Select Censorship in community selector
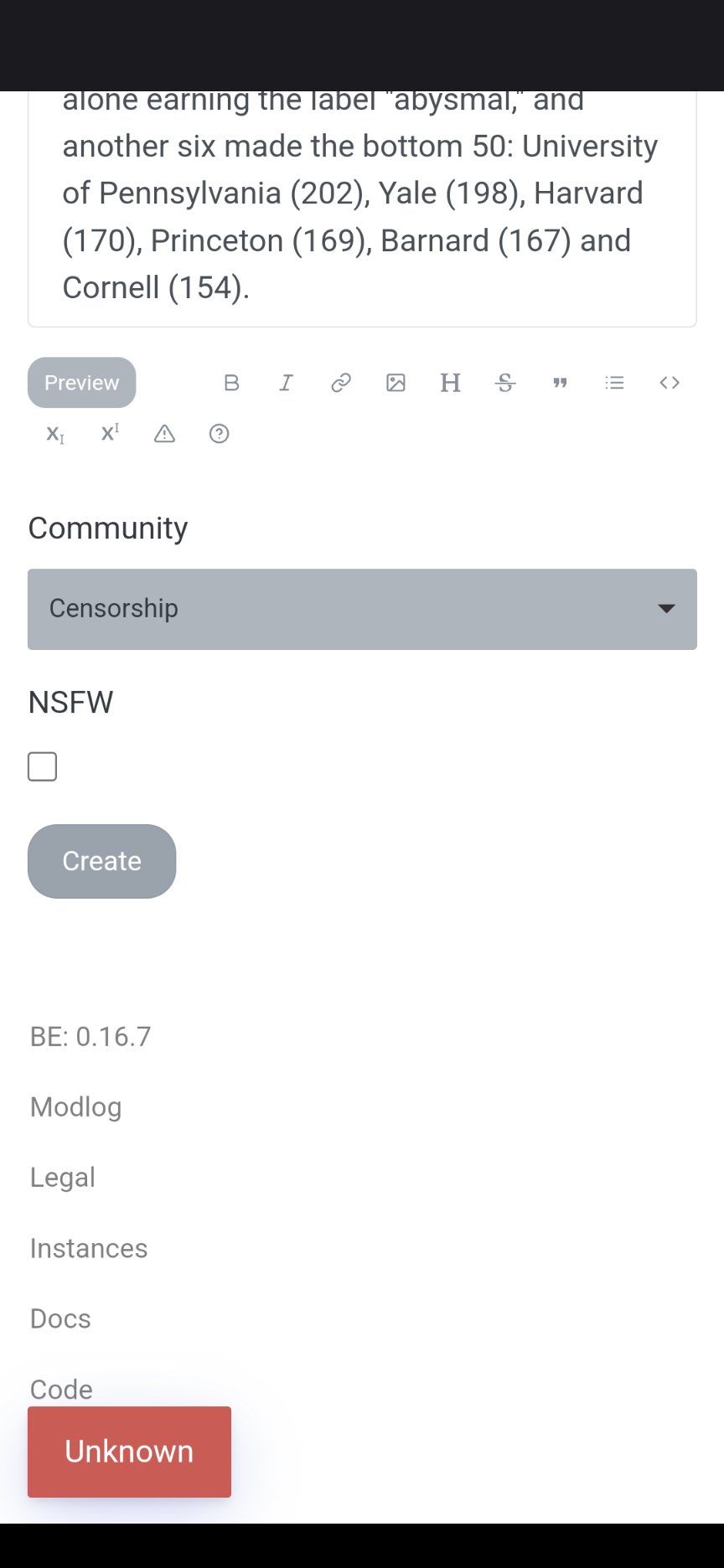 362,609
